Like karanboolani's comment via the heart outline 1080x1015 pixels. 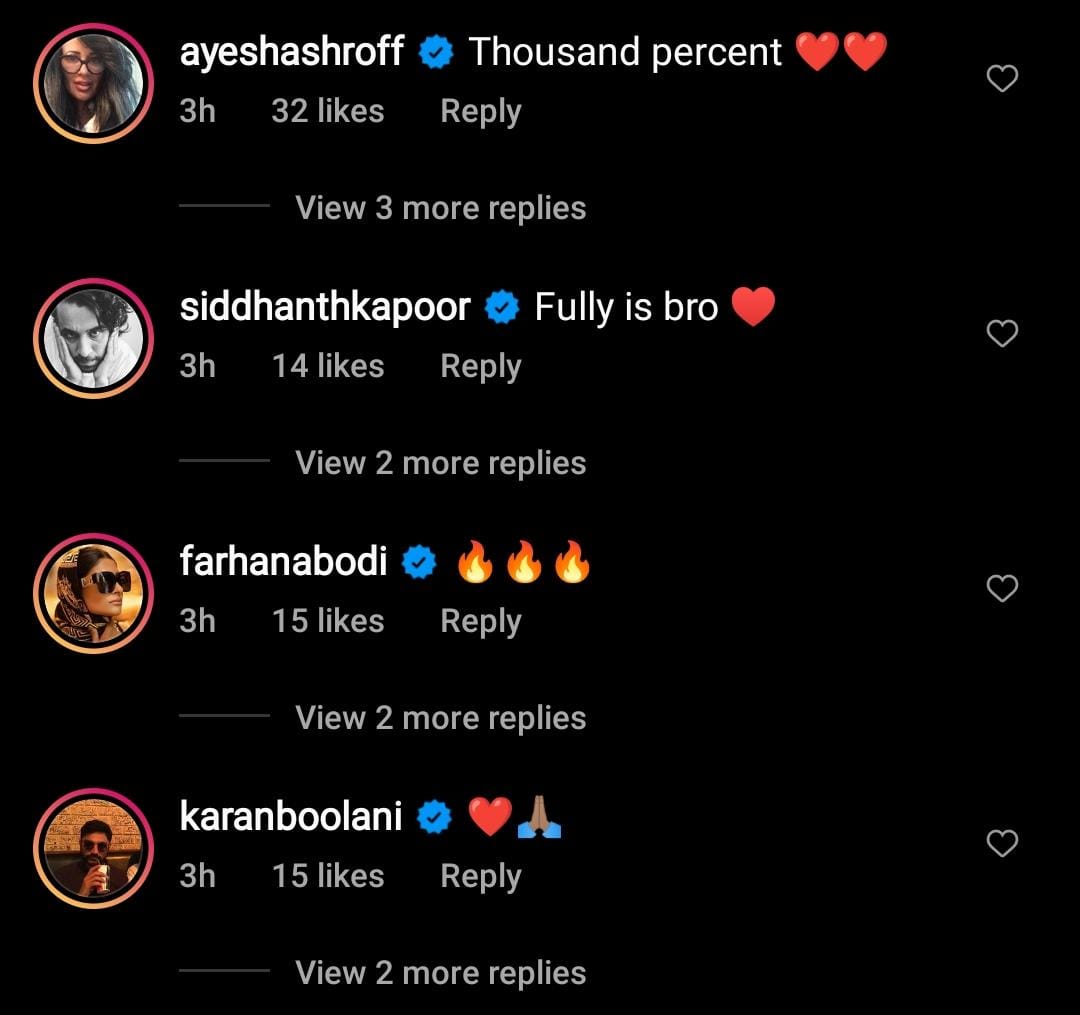click(x=1002, y=843)
